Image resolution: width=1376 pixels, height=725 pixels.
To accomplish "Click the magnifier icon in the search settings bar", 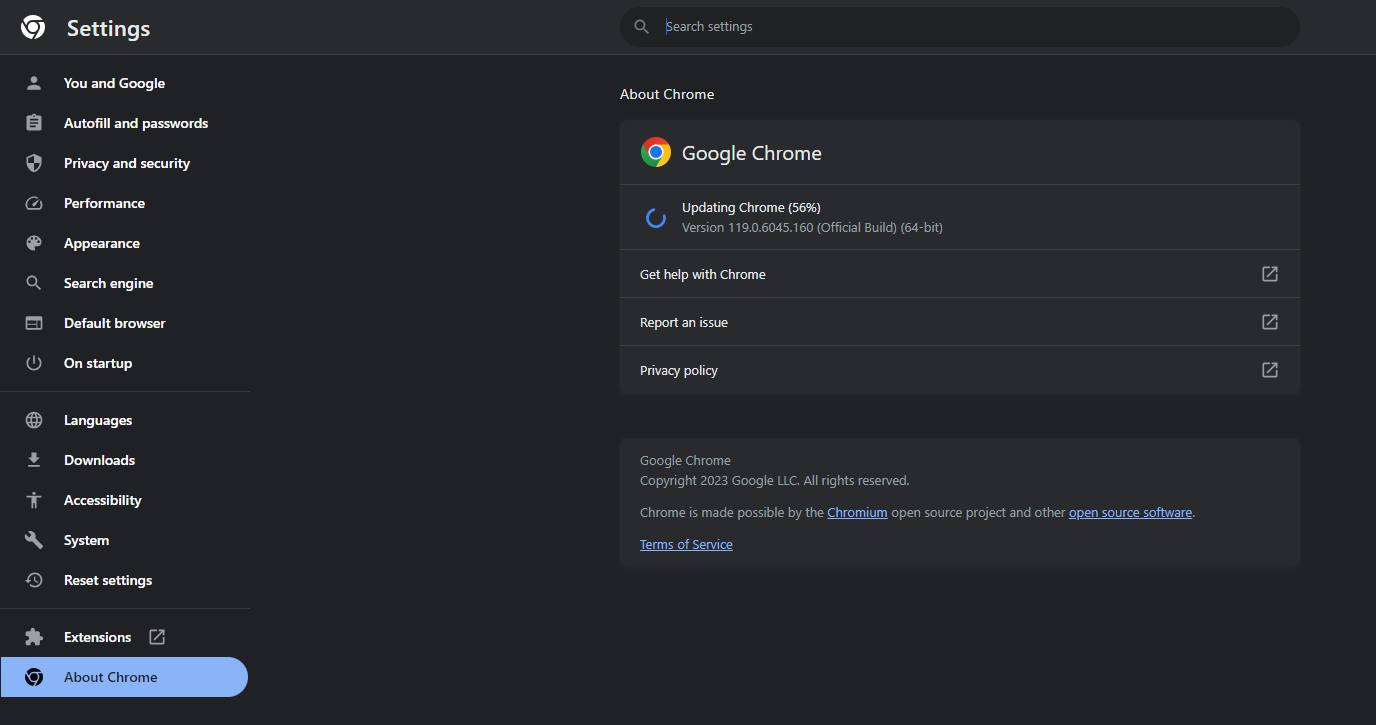I will 642,27.
